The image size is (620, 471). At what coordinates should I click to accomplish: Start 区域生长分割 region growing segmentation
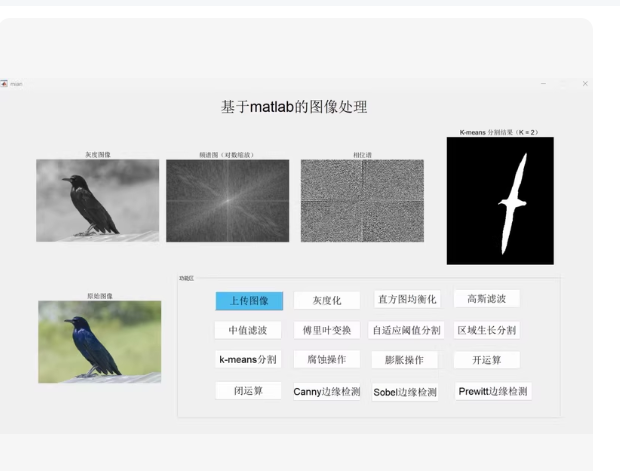point(487,330)
